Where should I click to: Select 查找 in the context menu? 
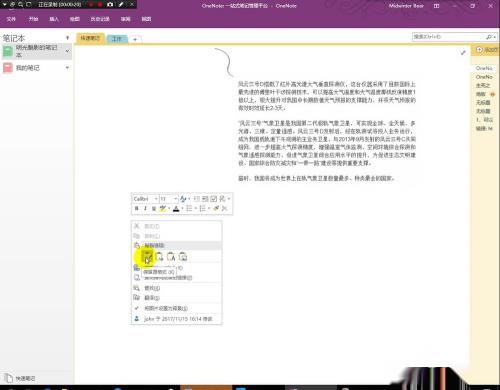click(x=176, y=288)
